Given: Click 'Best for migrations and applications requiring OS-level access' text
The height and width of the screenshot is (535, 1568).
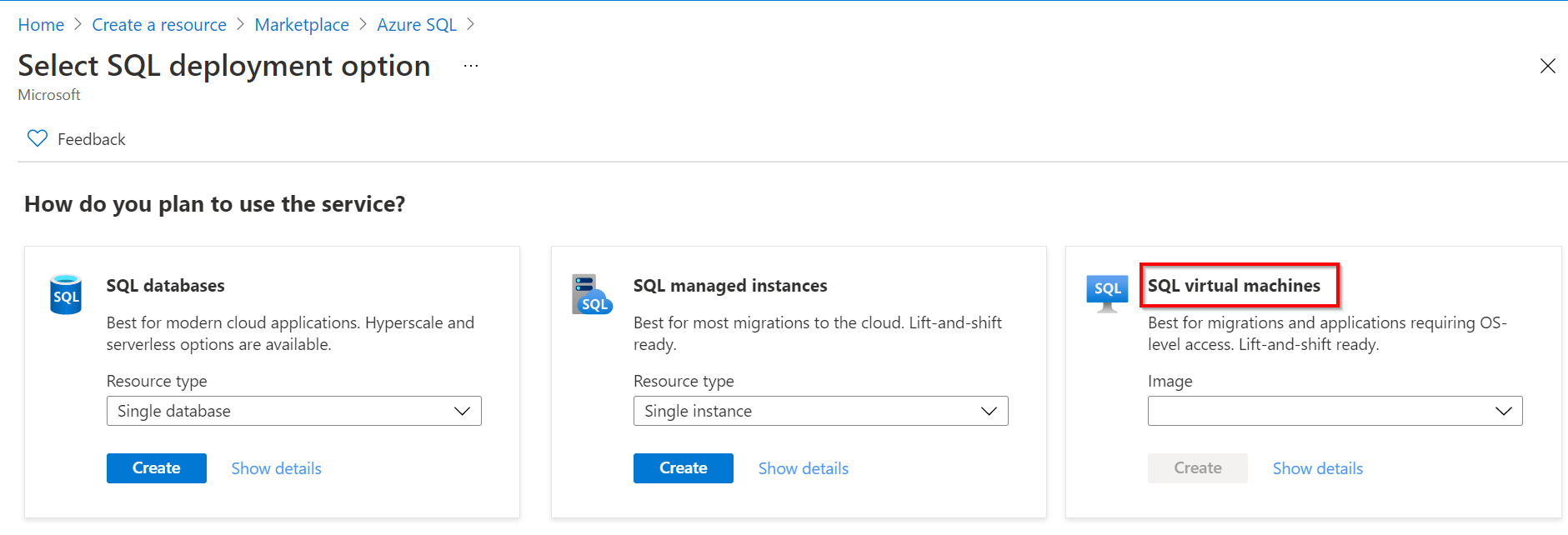Looking at the screenshot, I should click(1327, 333).
